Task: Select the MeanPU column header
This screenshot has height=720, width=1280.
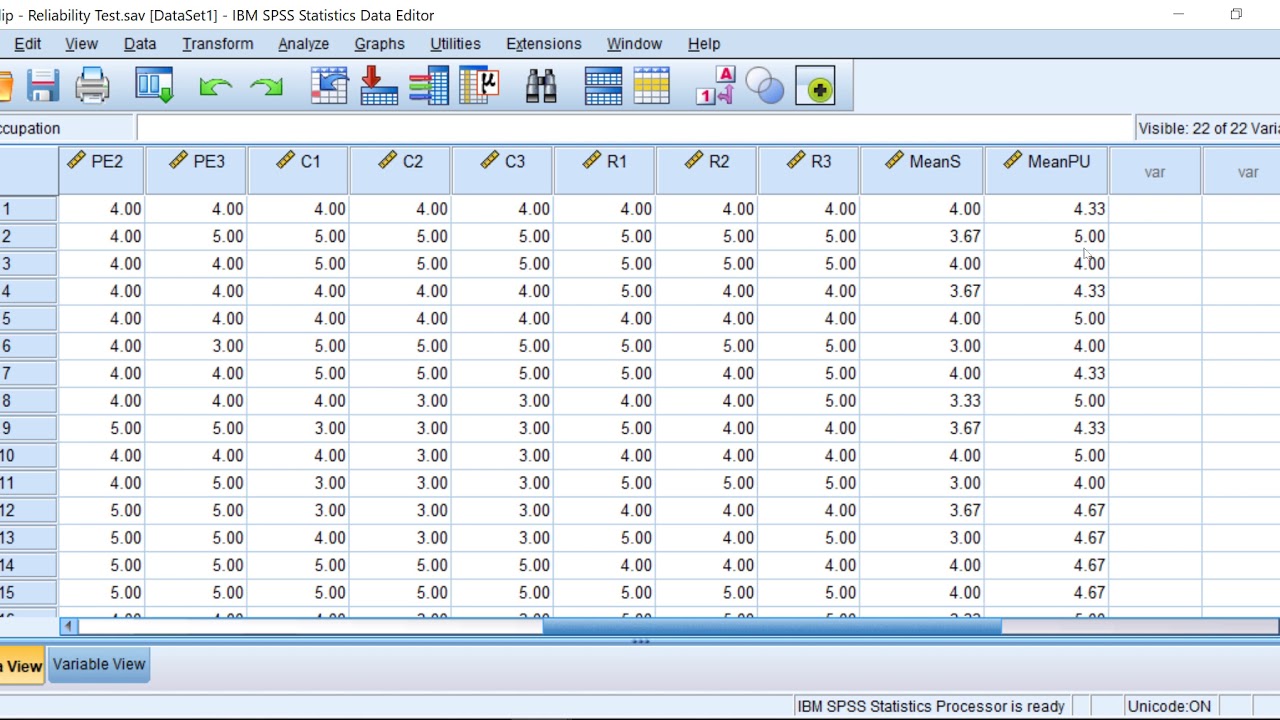Action: 1047,170
